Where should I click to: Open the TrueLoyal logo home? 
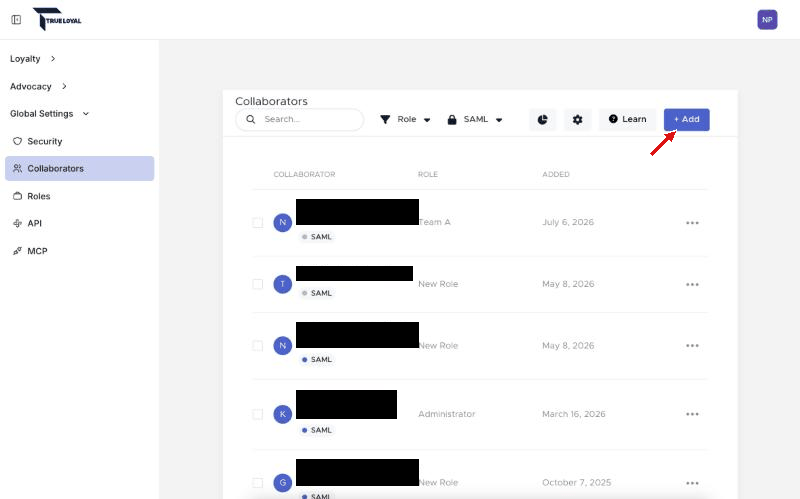point(57,19)
